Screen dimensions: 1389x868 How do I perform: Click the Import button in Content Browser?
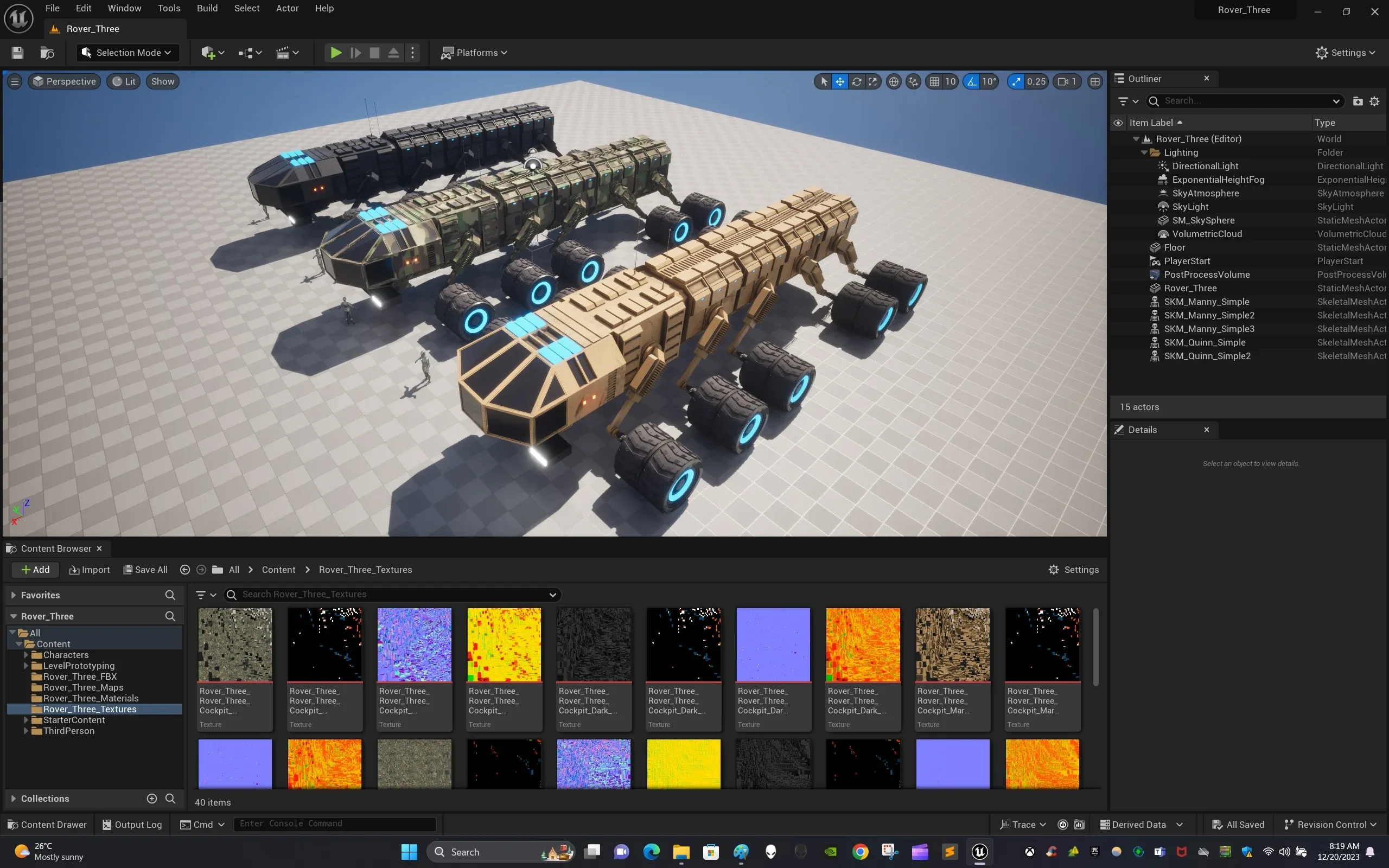(89, 570)
